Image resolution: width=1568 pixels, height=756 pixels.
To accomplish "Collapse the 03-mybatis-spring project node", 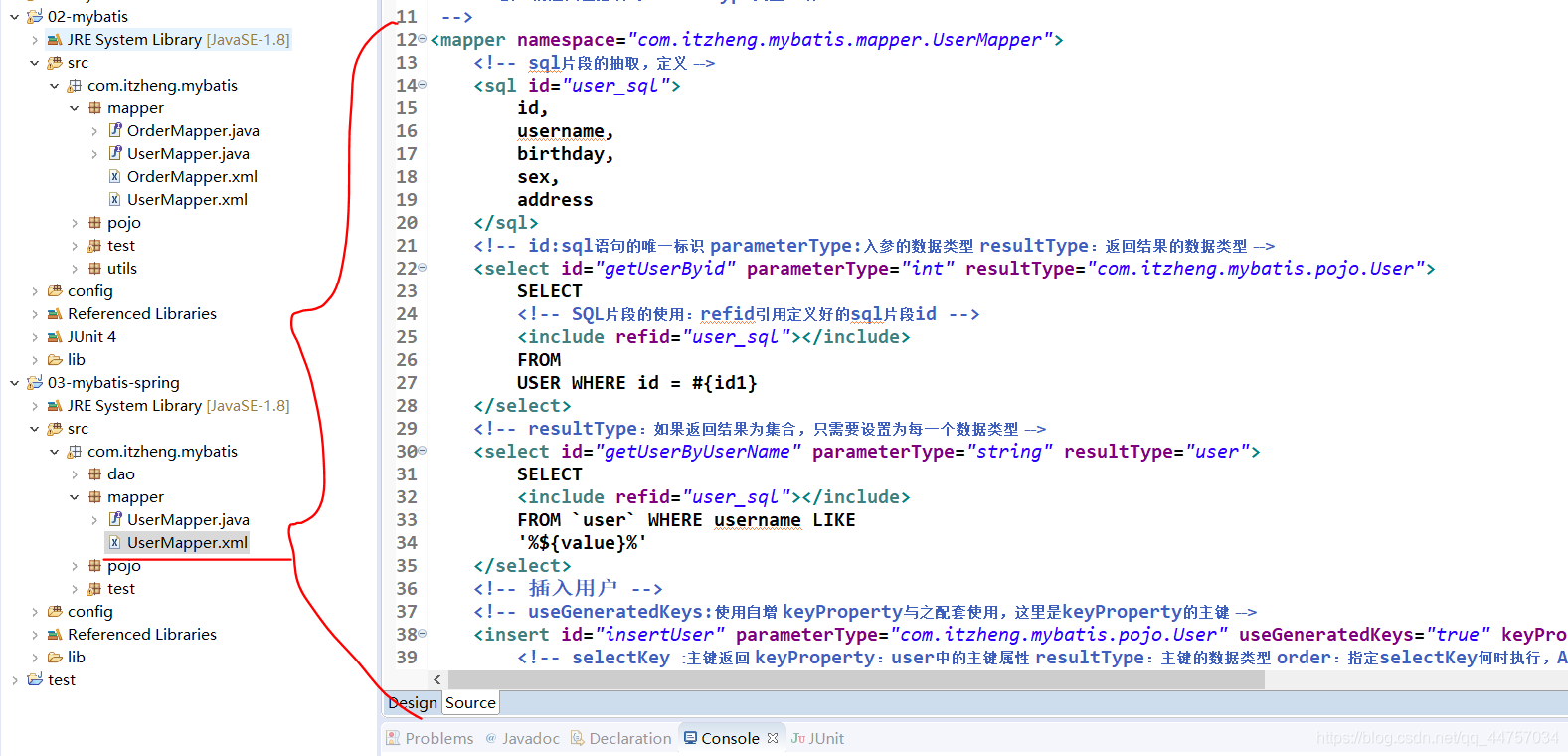I will [x=14, y=383].
